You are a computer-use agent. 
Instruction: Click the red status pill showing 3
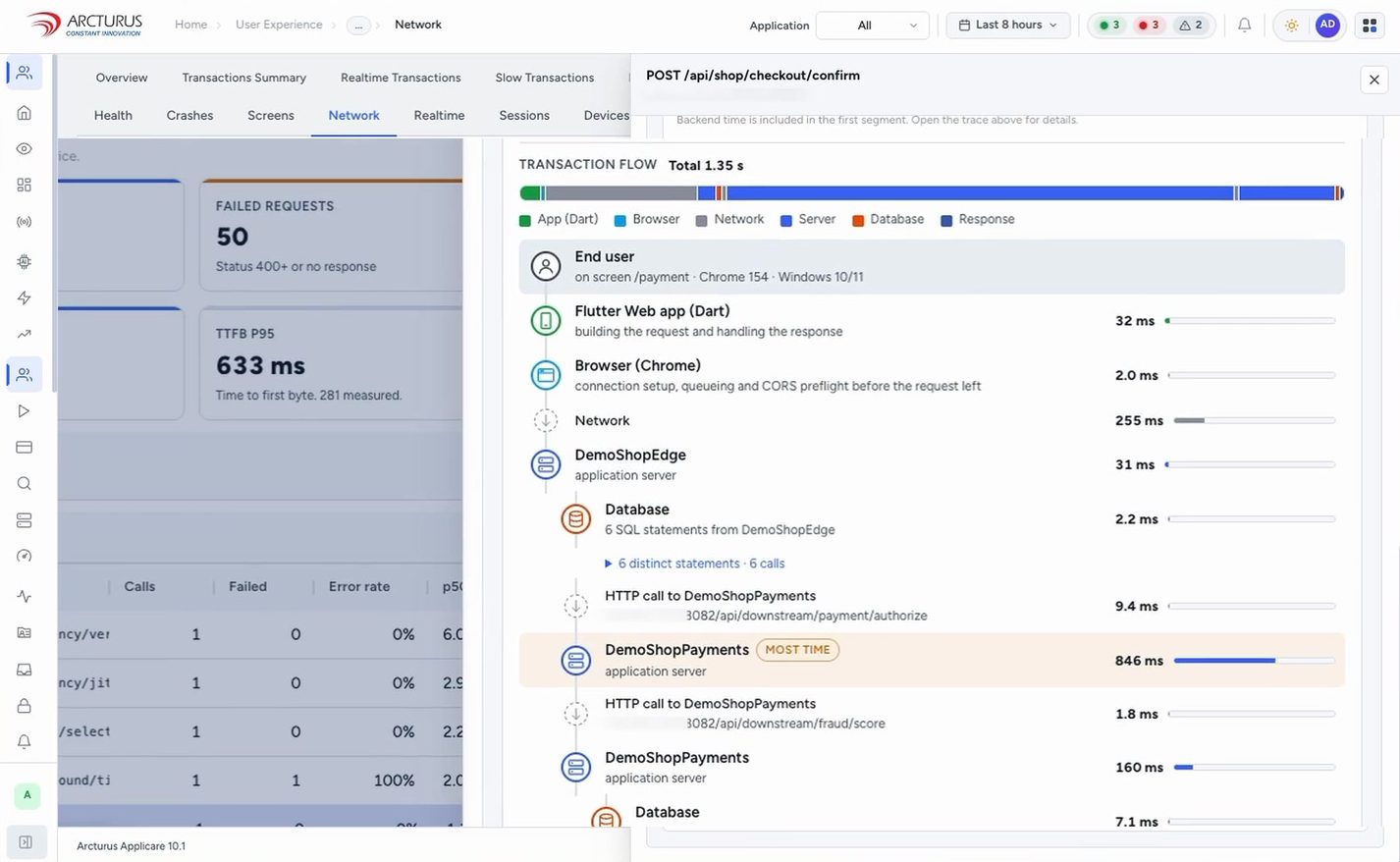pyautogui.click(x=1149, y=26)
